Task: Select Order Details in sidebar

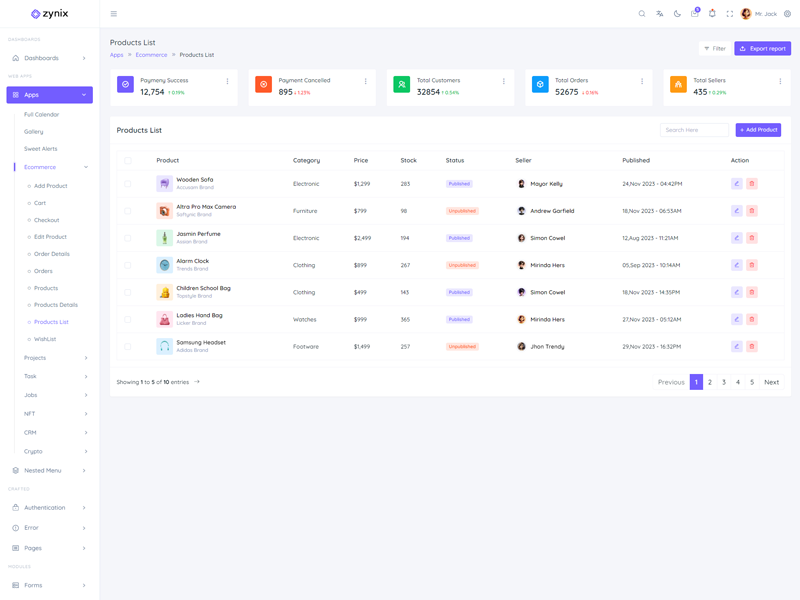Action: coord(52,254)
